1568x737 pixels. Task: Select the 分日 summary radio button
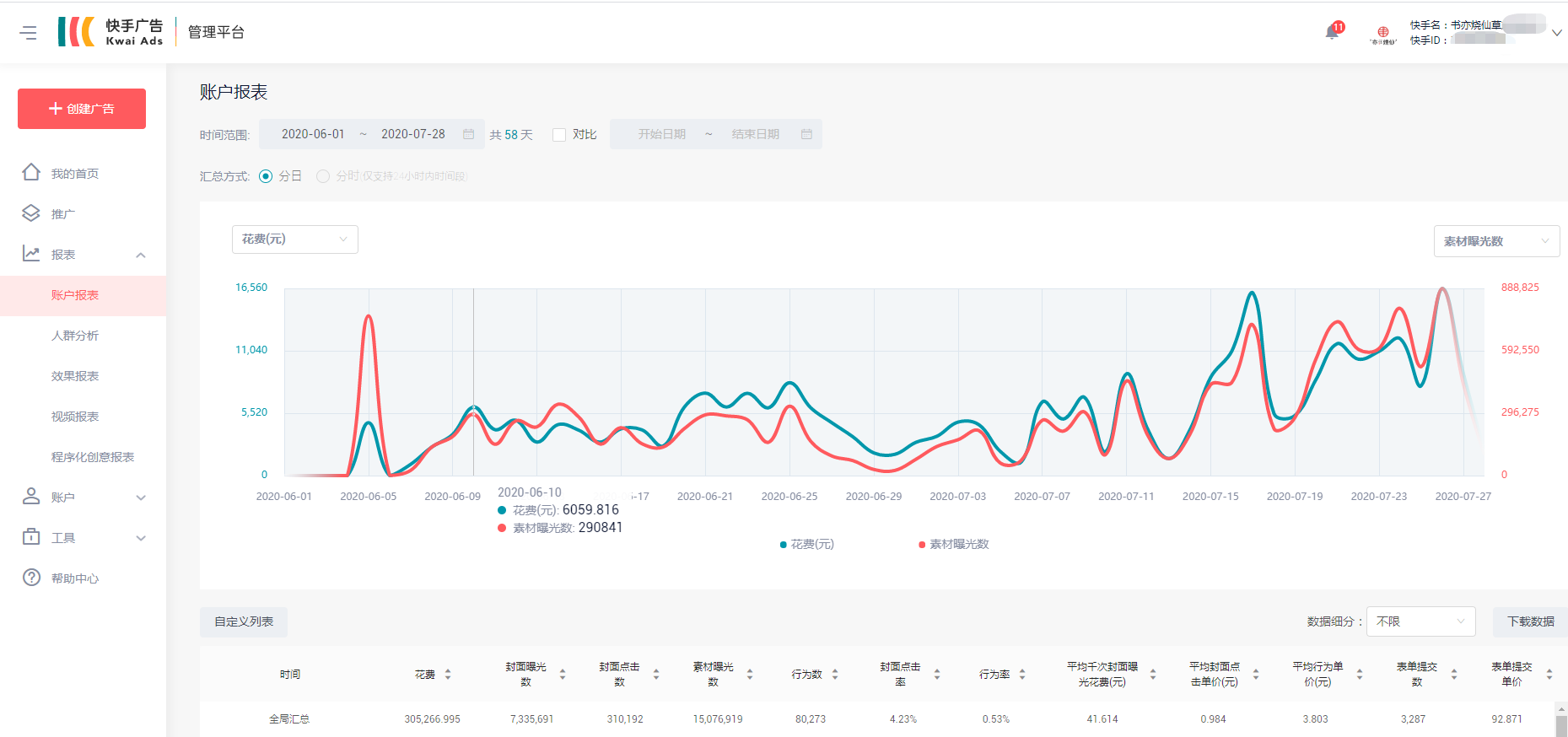click(266, 176)
